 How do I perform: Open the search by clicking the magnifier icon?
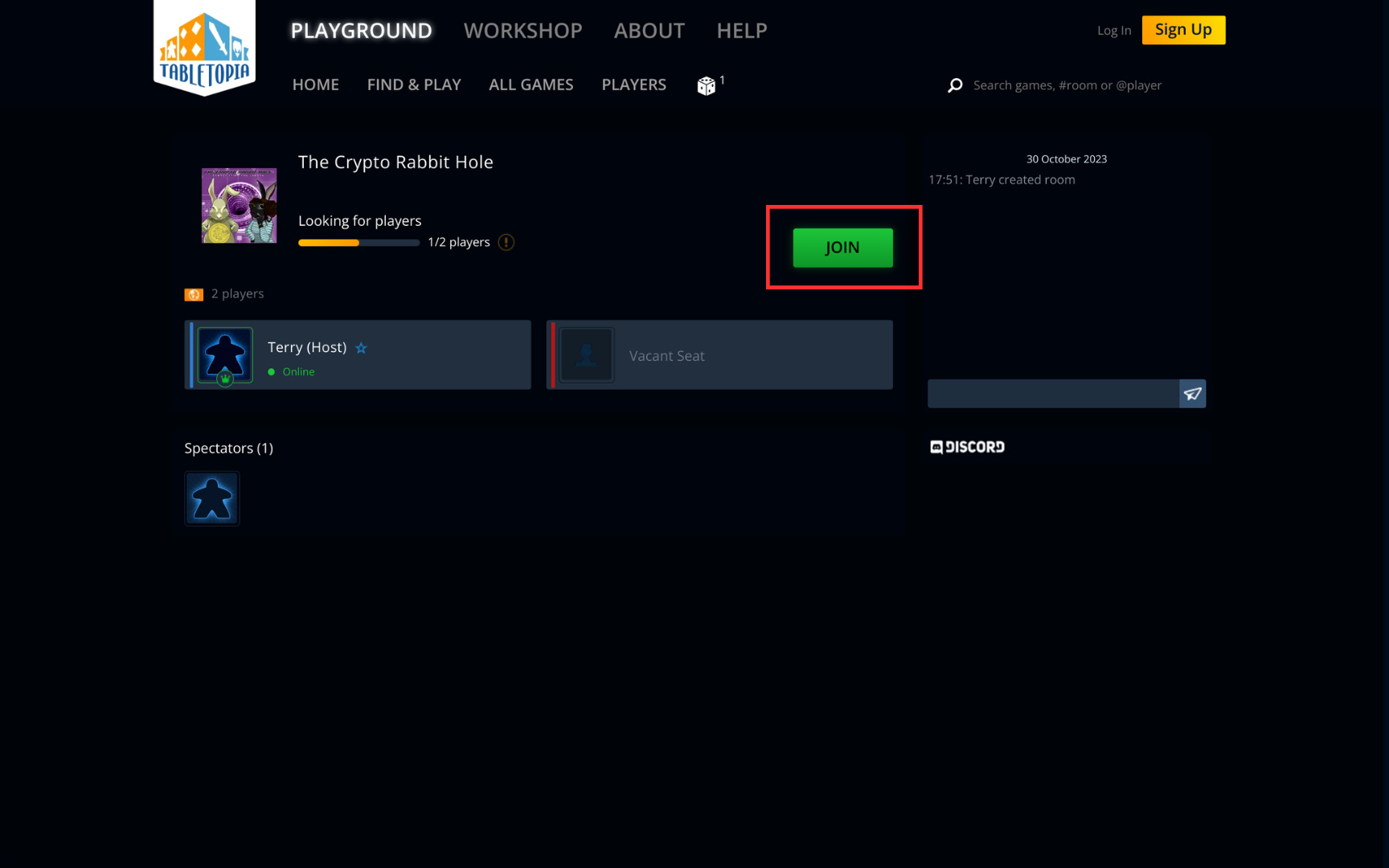point(955,84)
